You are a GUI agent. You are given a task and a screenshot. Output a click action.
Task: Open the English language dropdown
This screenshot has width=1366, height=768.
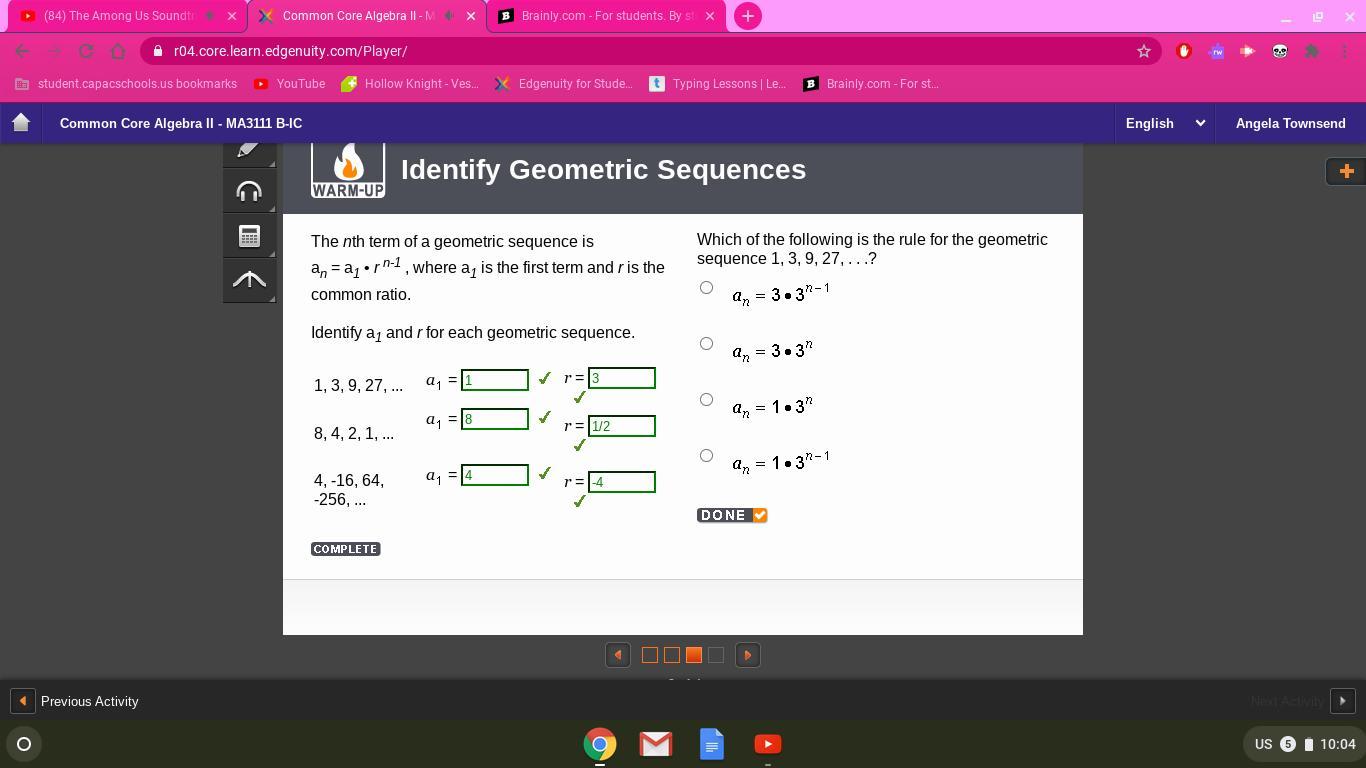click(x=1164, y=123)
